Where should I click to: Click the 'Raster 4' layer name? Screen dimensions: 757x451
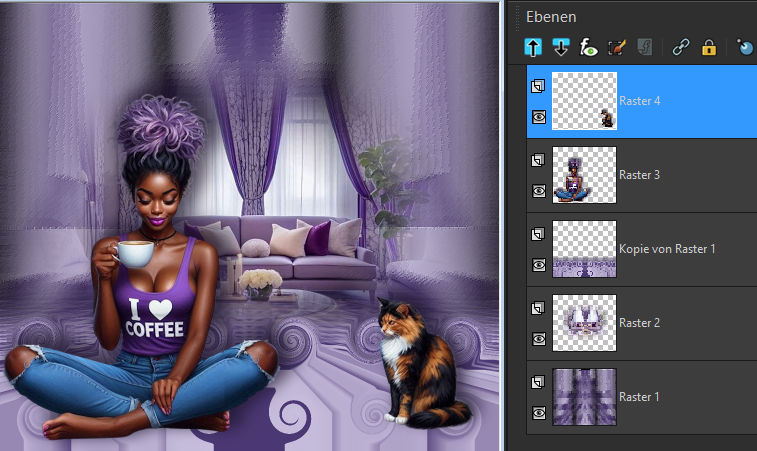coord(640,101)
